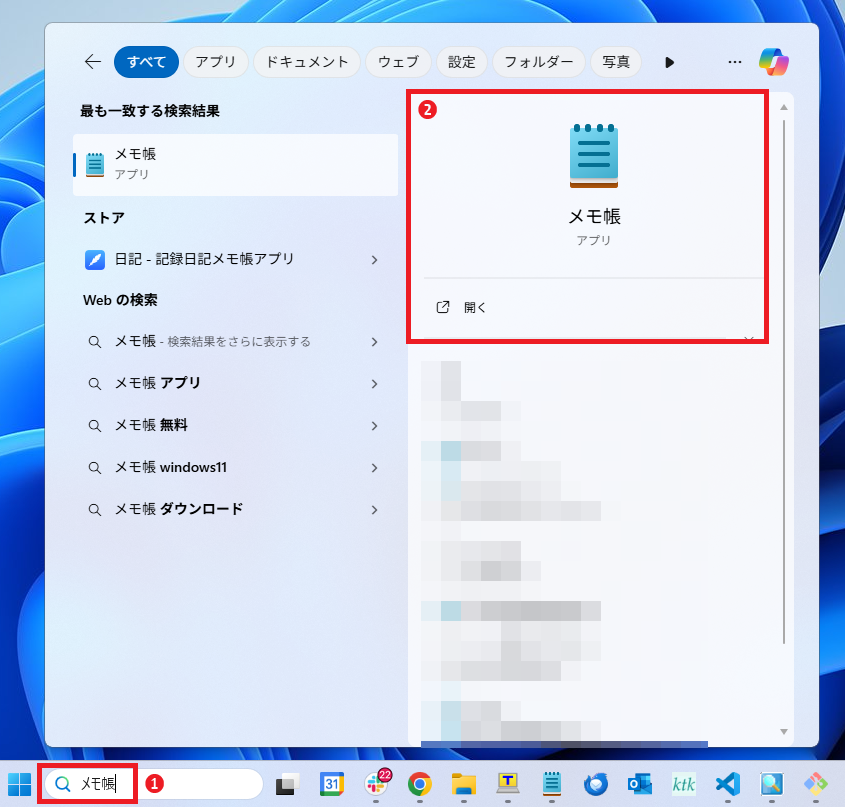
Task: Open File Explorer from the taskbar
Action: (x=462, y=784)
